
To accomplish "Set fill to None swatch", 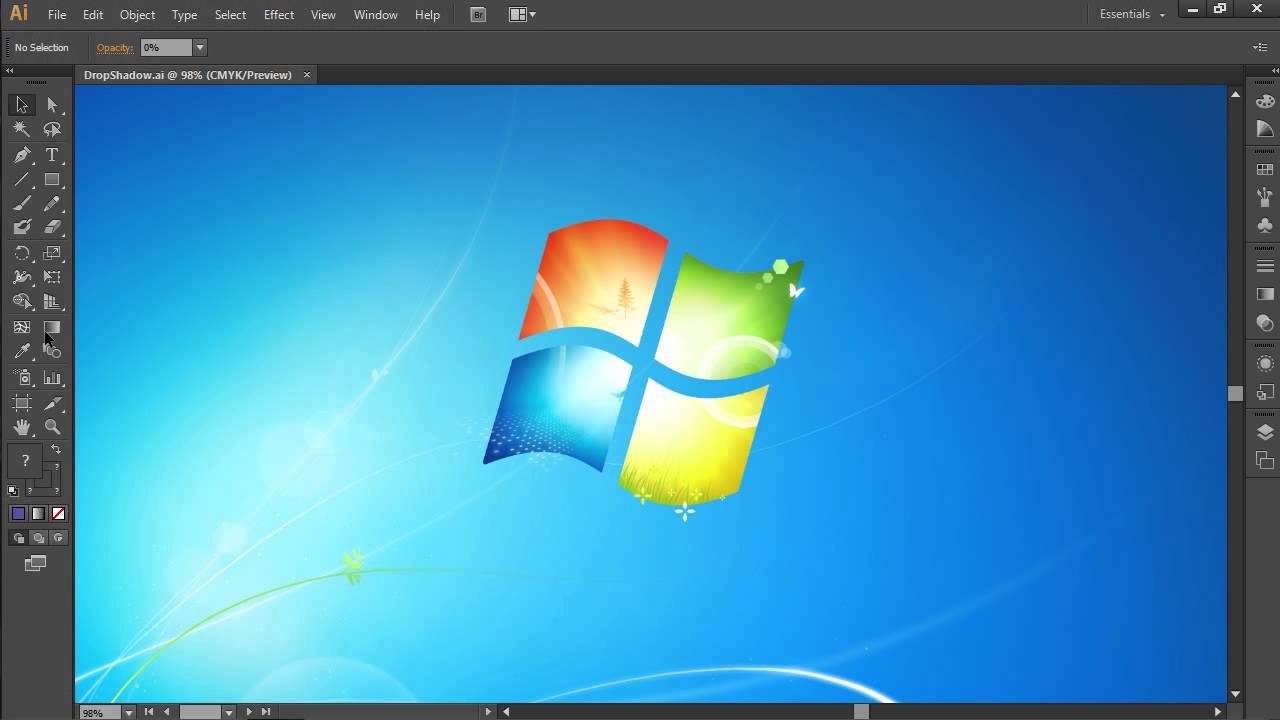I will pyautogui.click(x=58, y=514).
